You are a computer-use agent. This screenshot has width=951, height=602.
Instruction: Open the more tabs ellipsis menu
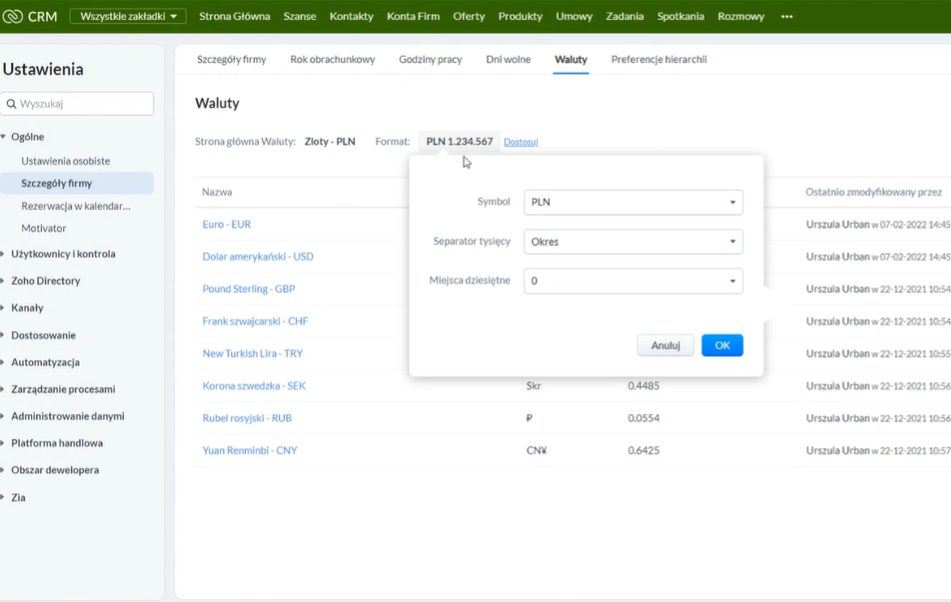[787, 16]
